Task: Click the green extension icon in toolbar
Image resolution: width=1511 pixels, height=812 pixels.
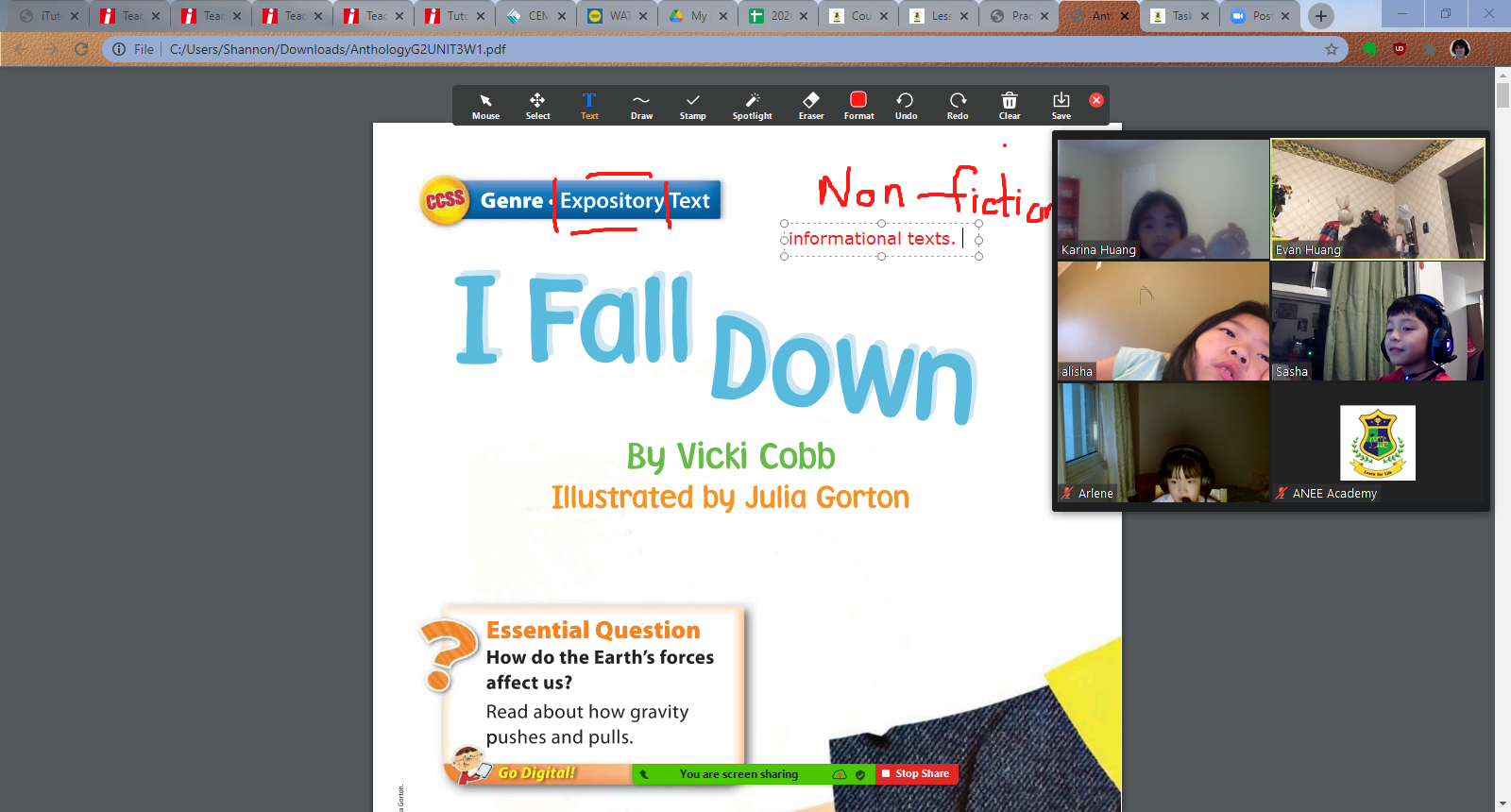Action: pos(1369,49)
